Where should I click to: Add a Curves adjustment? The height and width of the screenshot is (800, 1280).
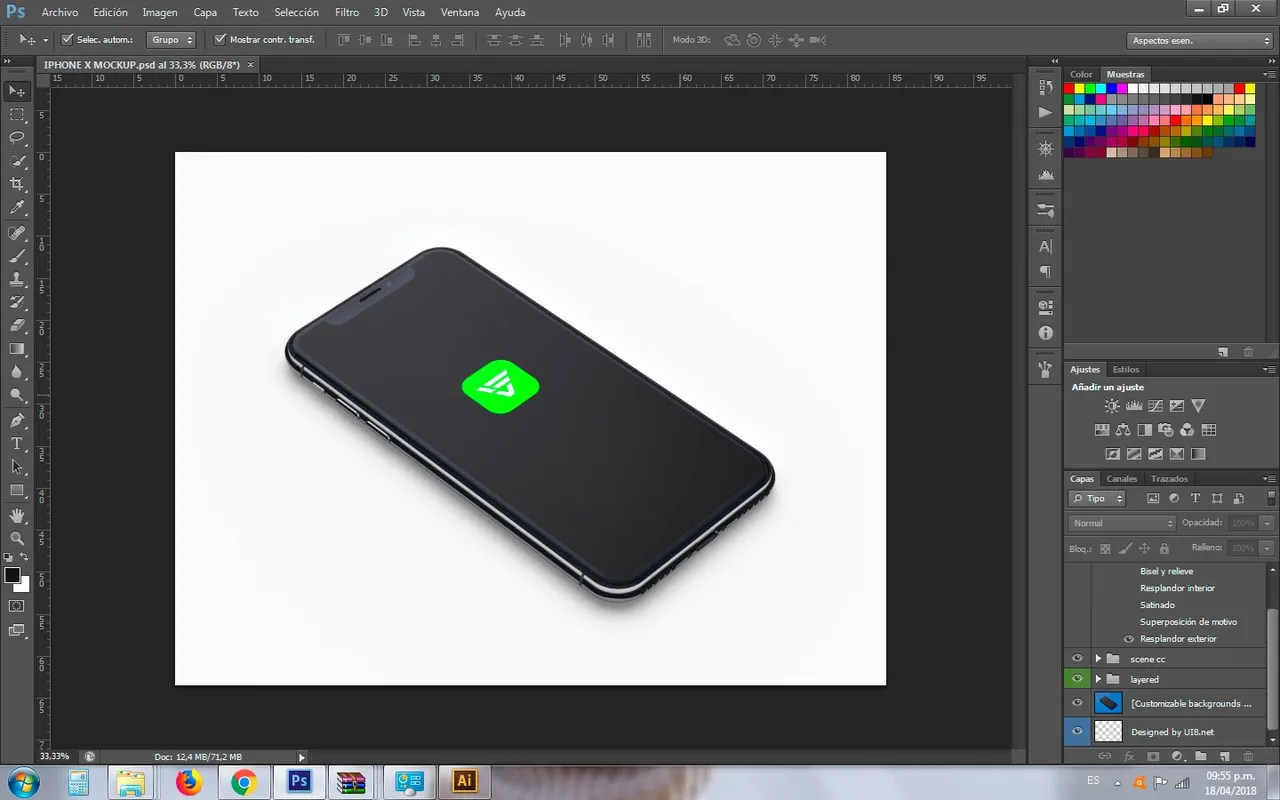tap(1155, 406)
